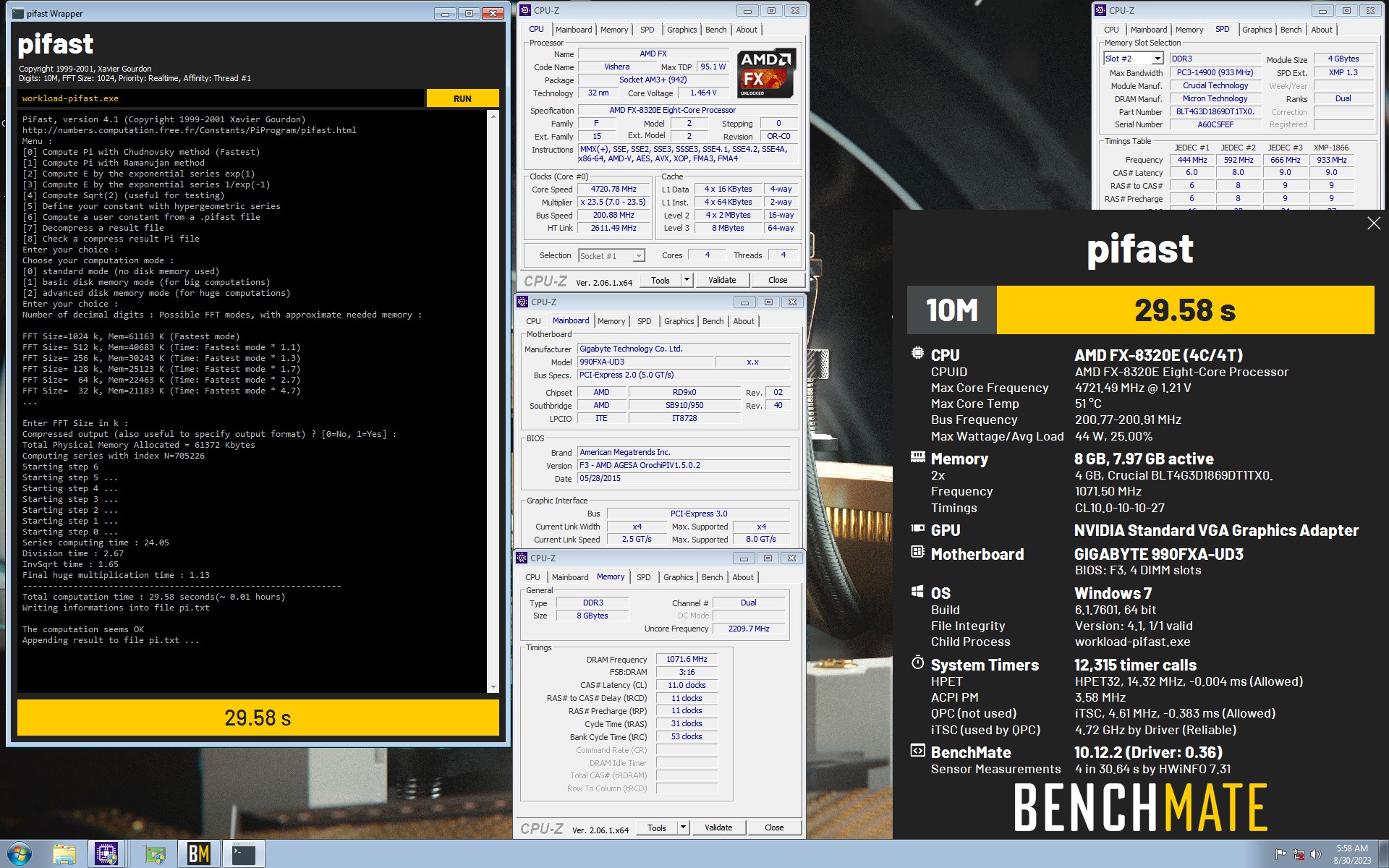Viewport: 1389px width, 868px height.
Task: Click title icon of CPU-Z Mainboard window
Action: point(523,302)
